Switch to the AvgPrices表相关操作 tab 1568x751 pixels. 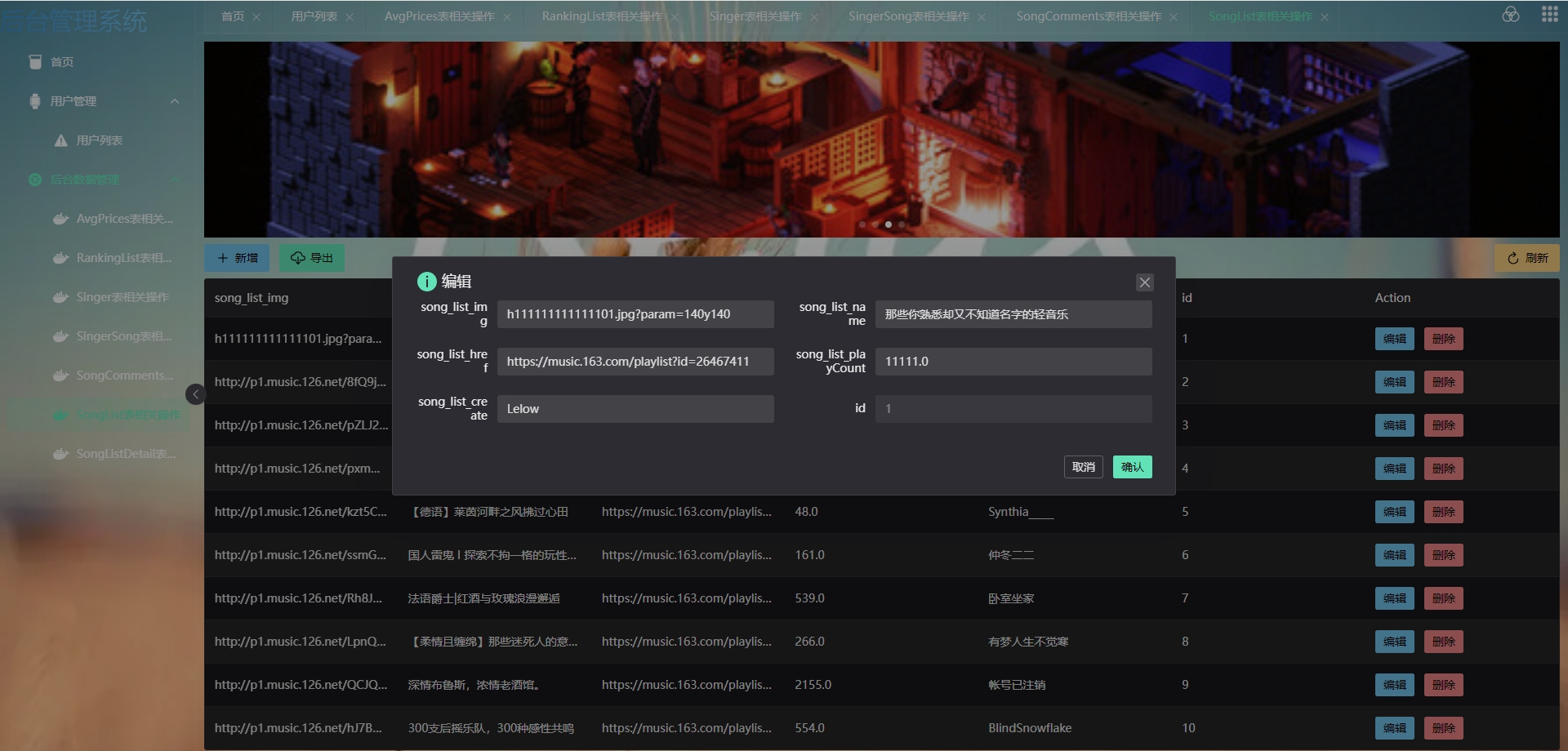(439, 16)
